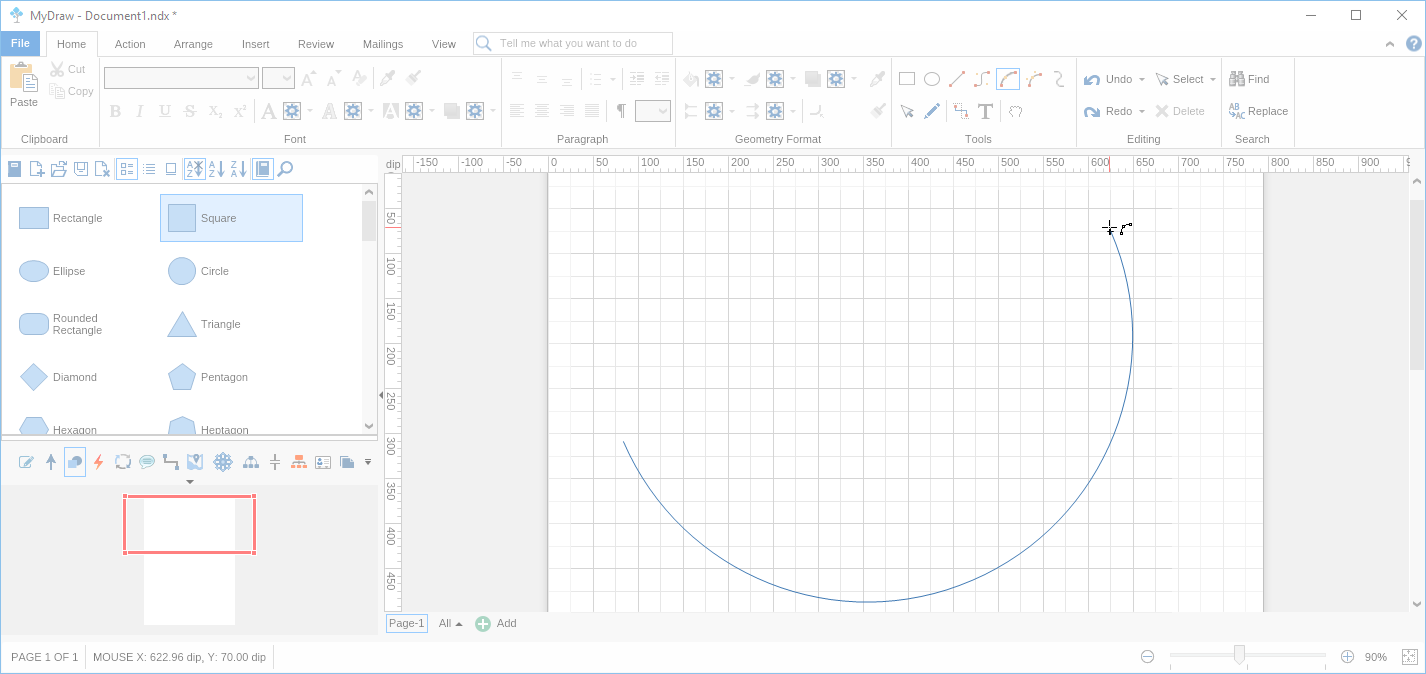Click the zoom slider handle
Viewport: 1426px width, 674px height.
[x=1239, y=655]
